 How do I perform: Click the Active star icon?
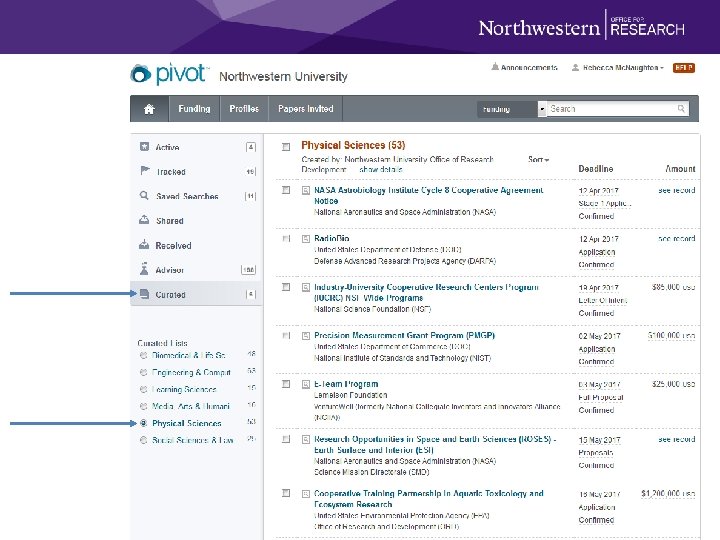pyautogui.click(x=144, y=146)
